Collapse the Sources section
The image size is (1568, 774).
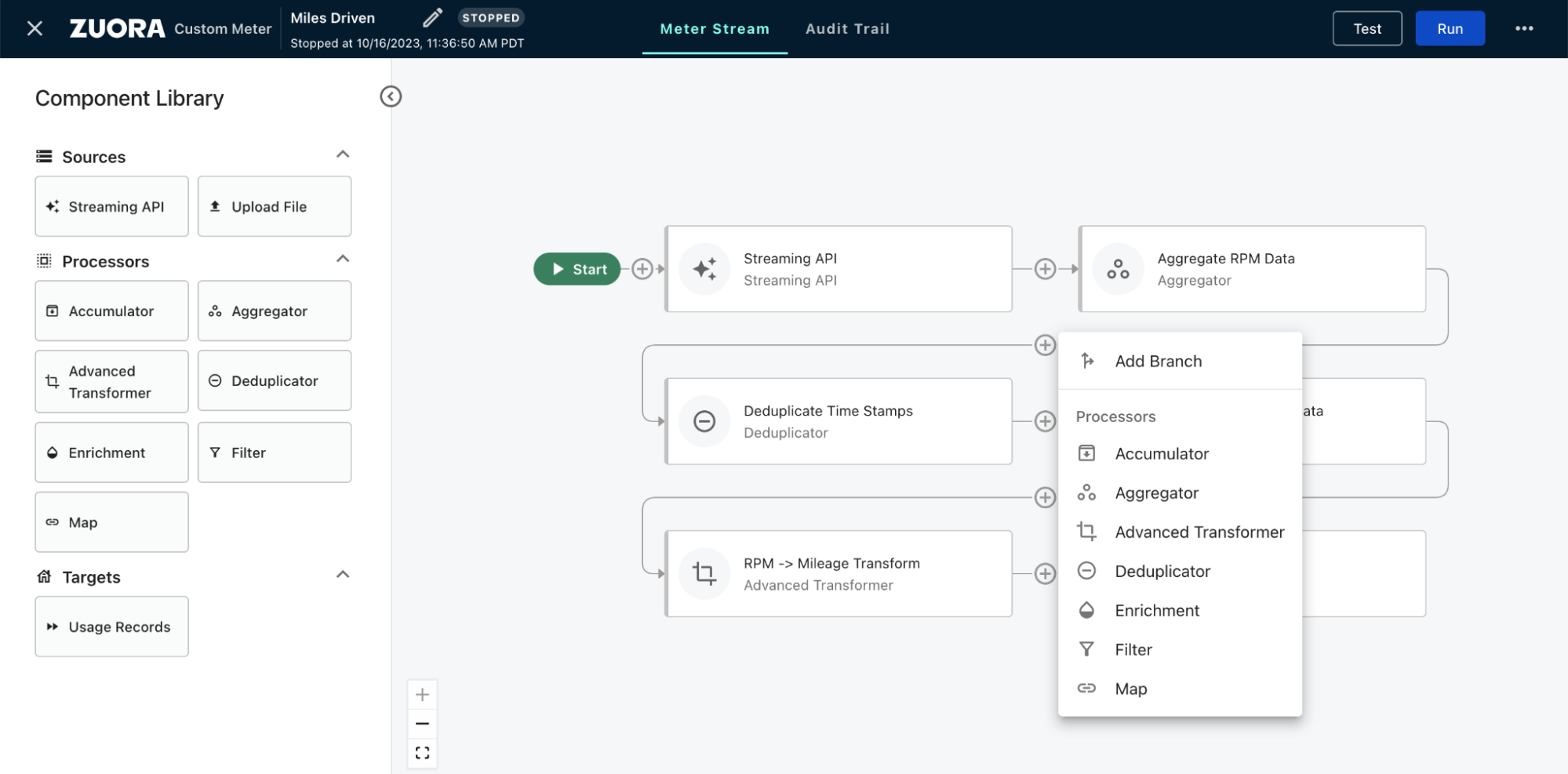343,154
